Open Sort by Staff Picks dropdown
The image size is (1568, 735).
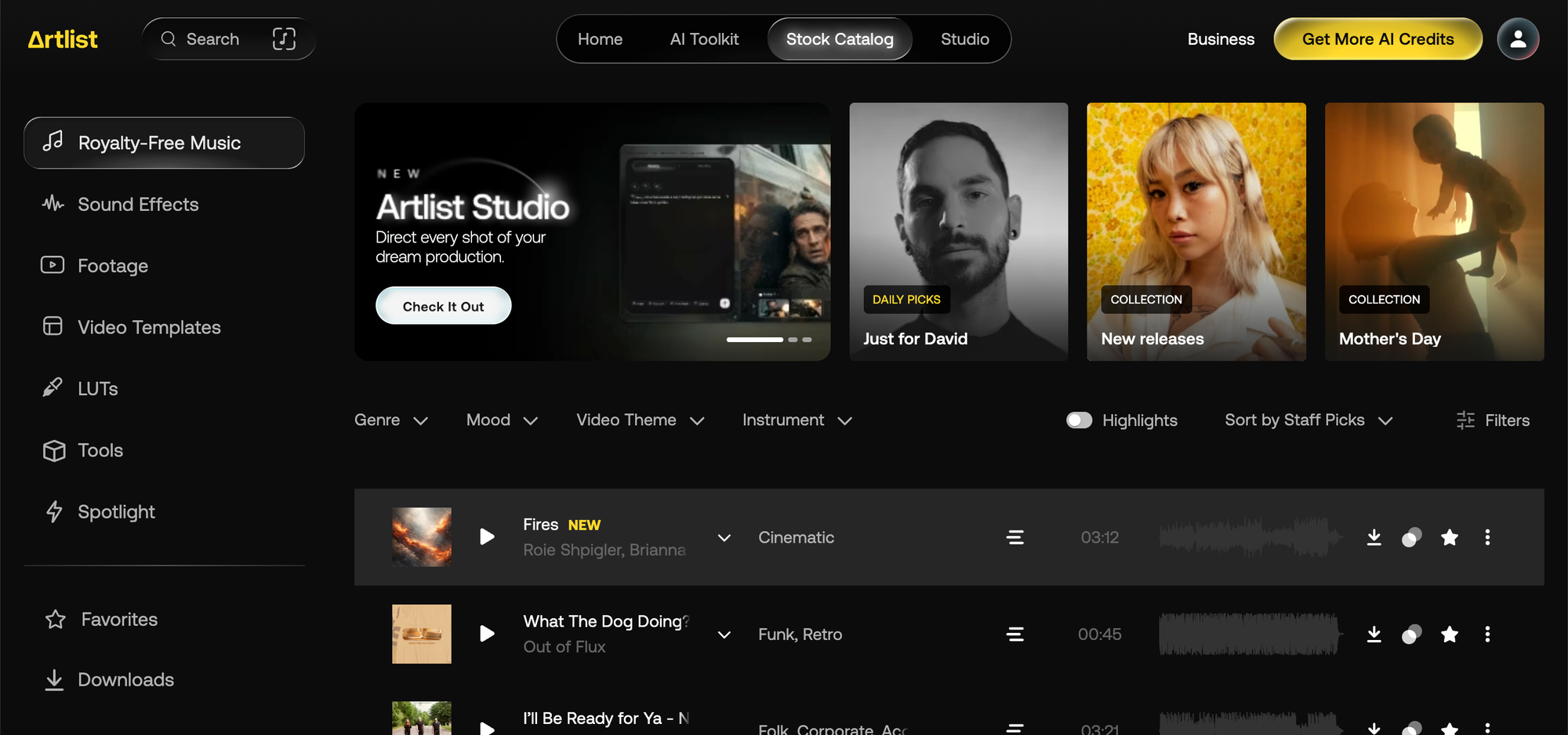point(1308,420)
